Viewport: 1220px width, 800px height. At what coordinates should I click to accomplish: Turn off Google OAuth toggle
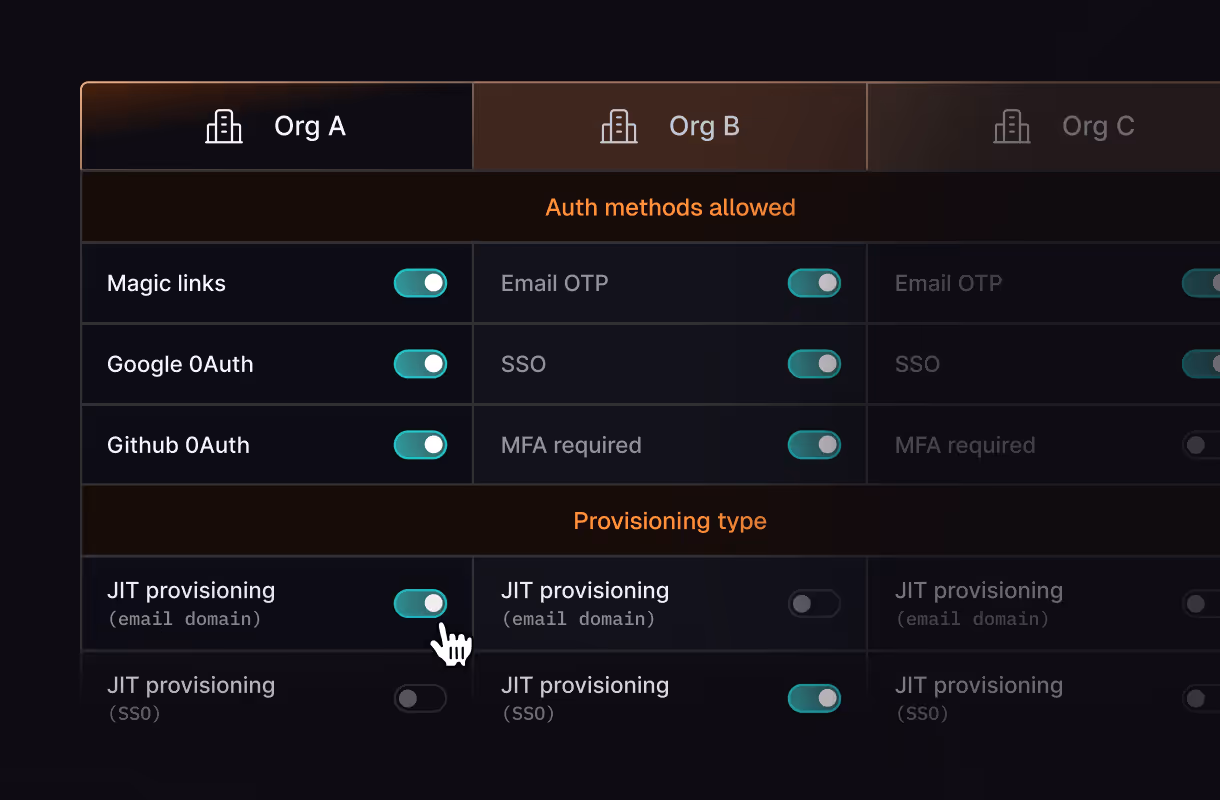420,364
